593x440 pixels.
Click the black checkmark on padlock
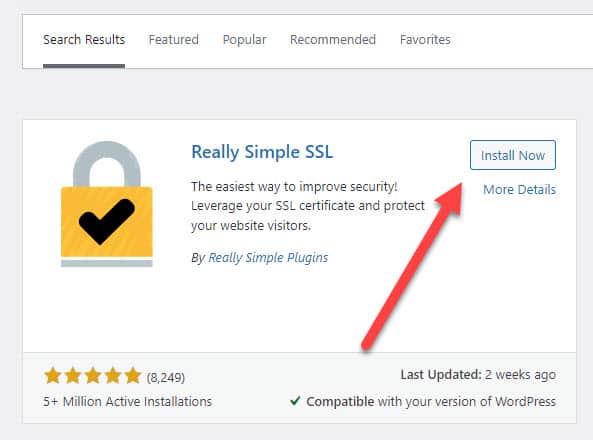(x=107, y=221)
